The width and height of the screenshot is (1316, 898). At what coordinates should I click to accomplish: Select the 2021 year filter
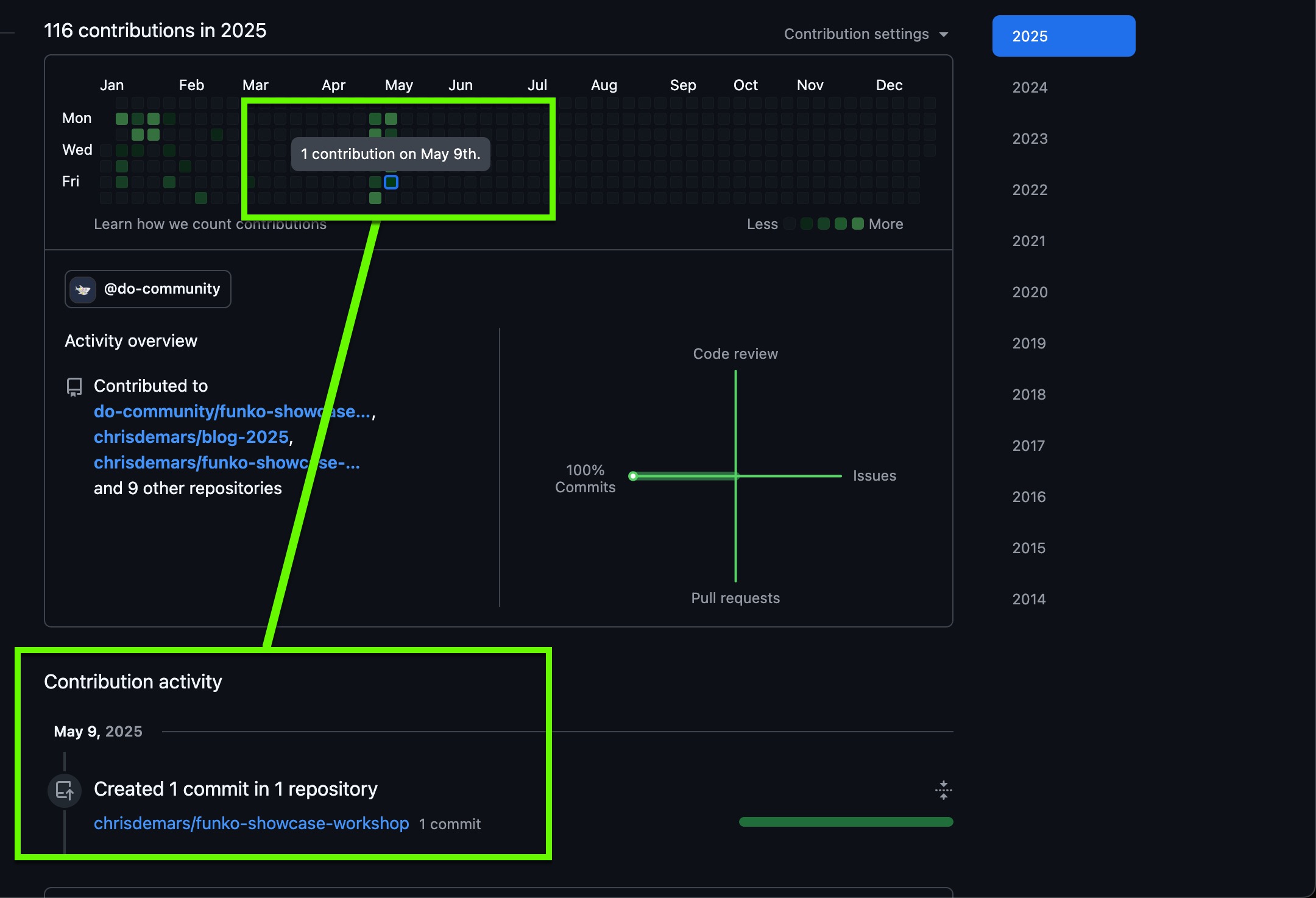[x=1030, y=241]
